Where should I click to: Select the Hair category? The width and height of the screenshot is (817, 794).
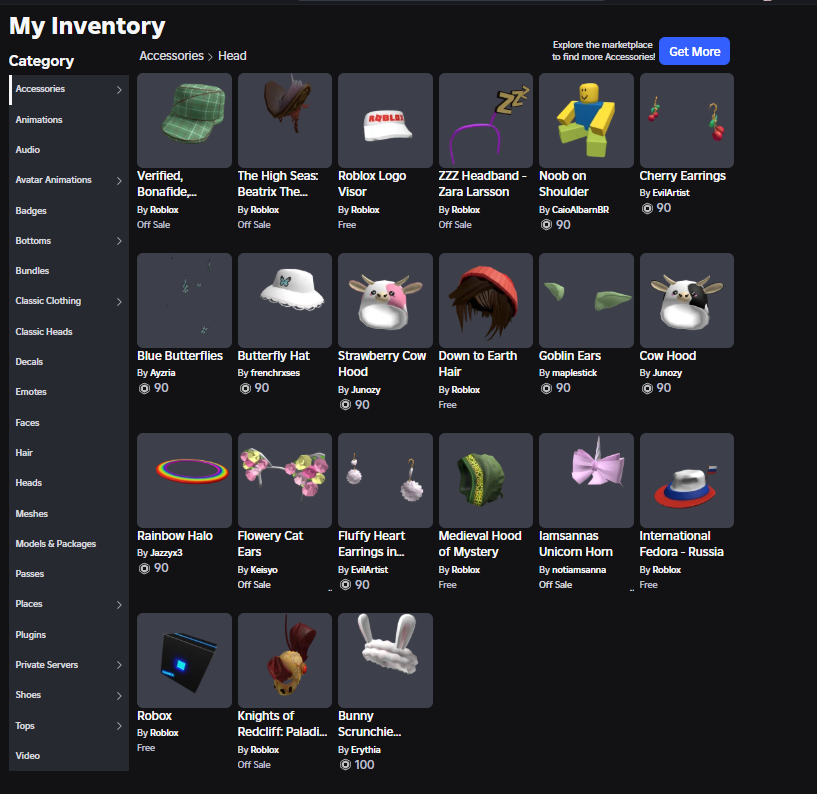[69, 453]
